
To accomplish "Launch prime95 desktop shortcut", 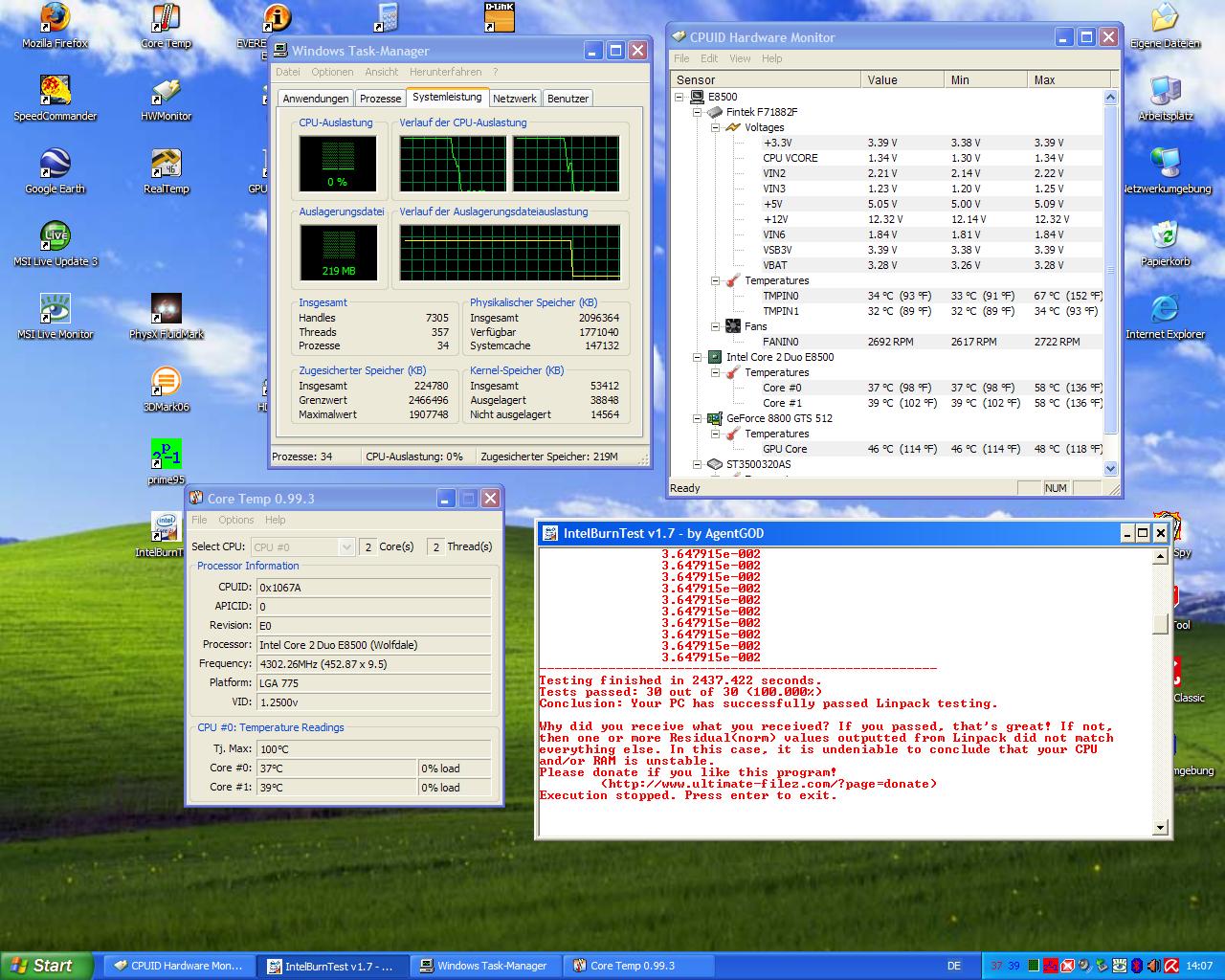I will pyautogui.click(x=166, y=463).
